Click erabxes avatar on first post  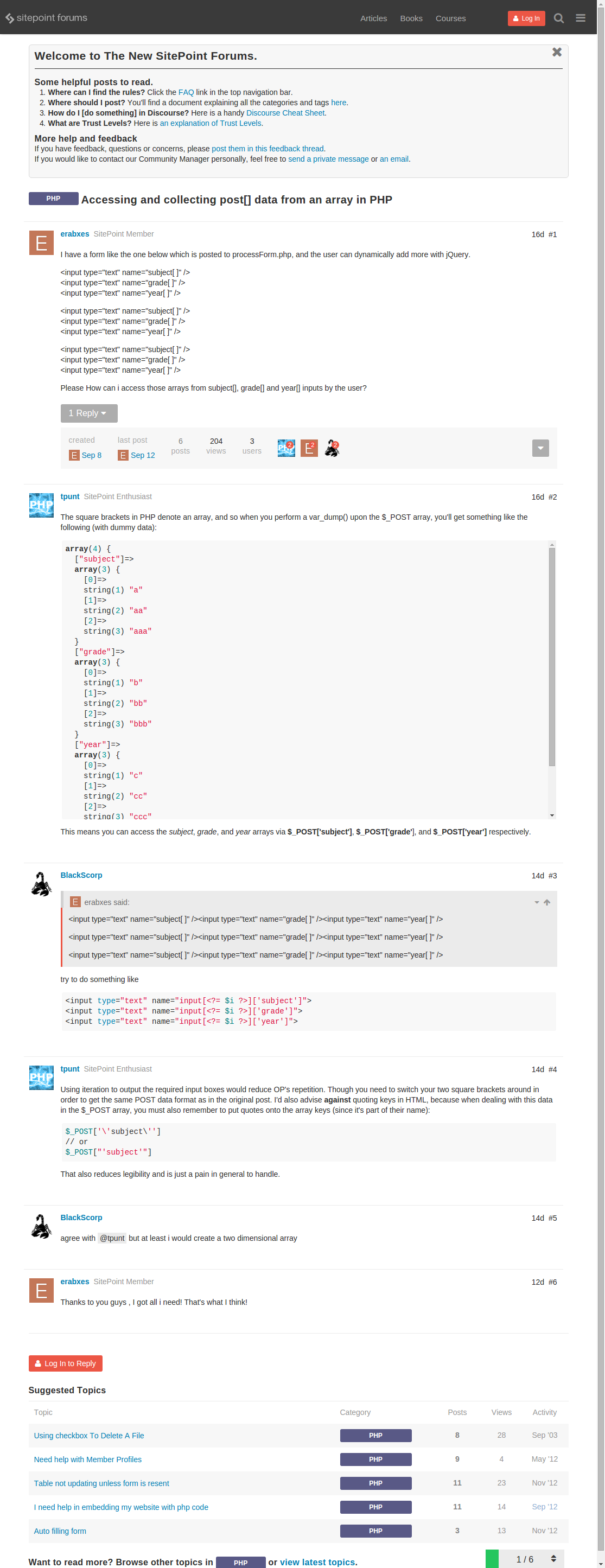[41, 243]
